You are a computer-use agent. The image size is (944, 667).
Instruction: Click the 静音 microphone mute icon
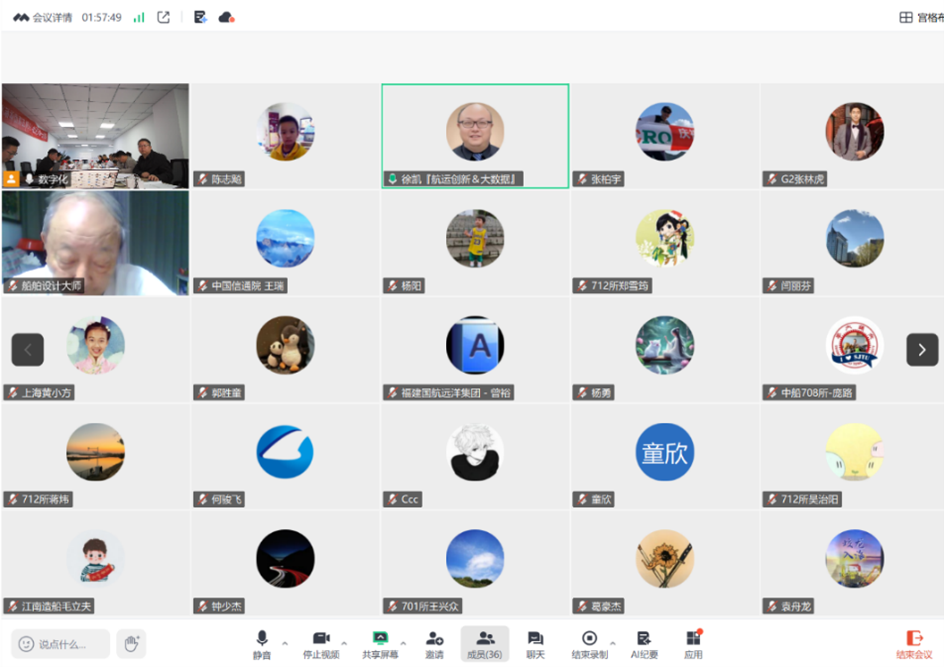(x=262, y=639)
